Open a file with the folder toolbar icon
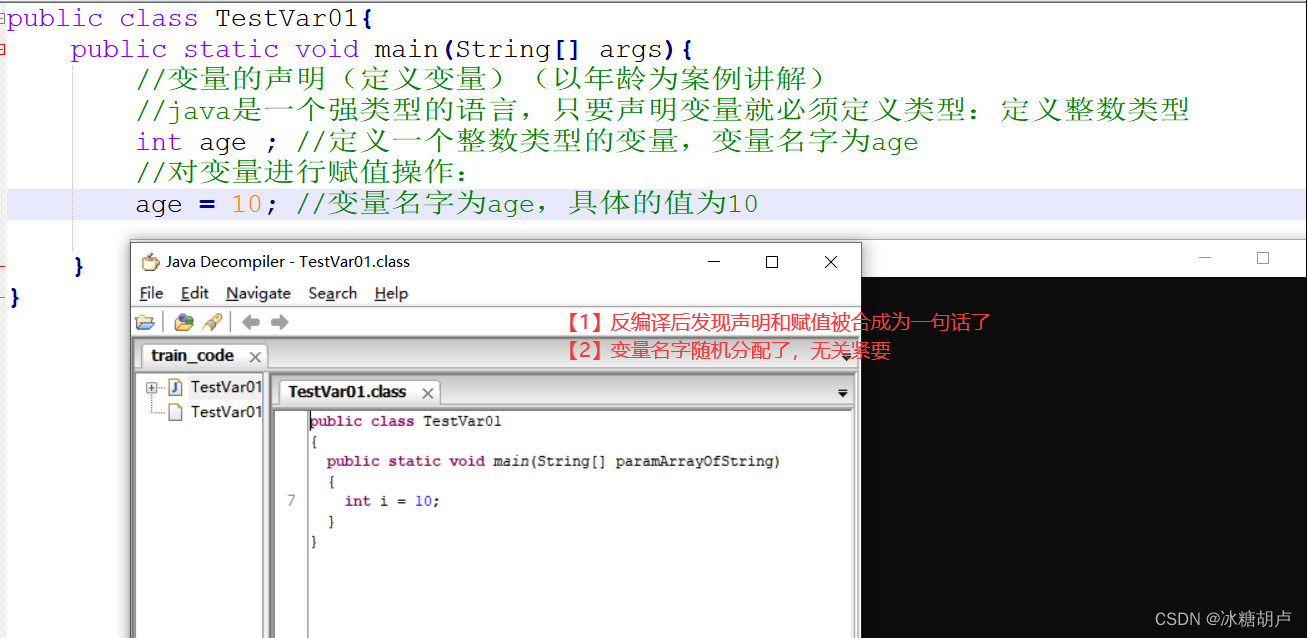 point(145,321)
